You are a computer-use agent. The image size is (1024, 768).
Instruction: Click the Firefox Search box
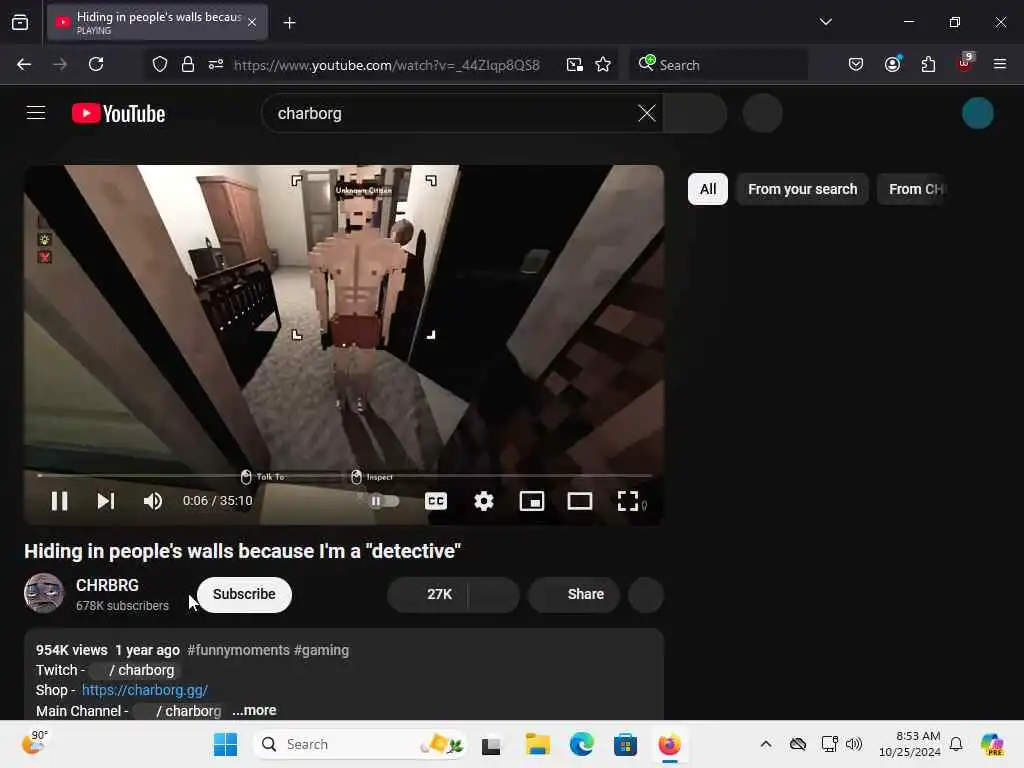pos(718,65)
